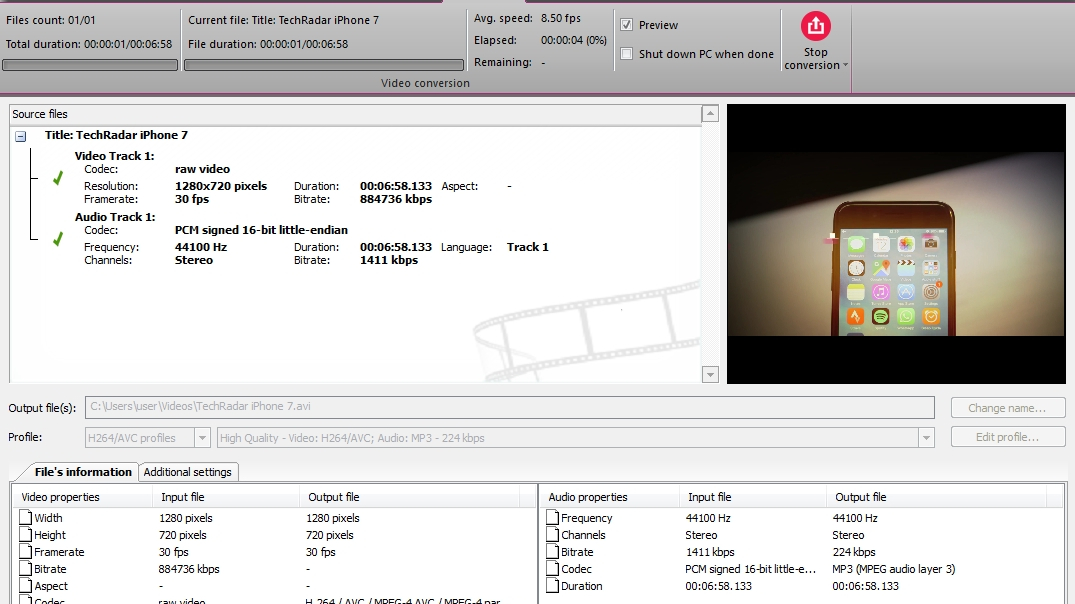Image resolution: width=1075 pixels, height=604 pixels.
Task: Click the Height property icon
Action: [25, 535]
